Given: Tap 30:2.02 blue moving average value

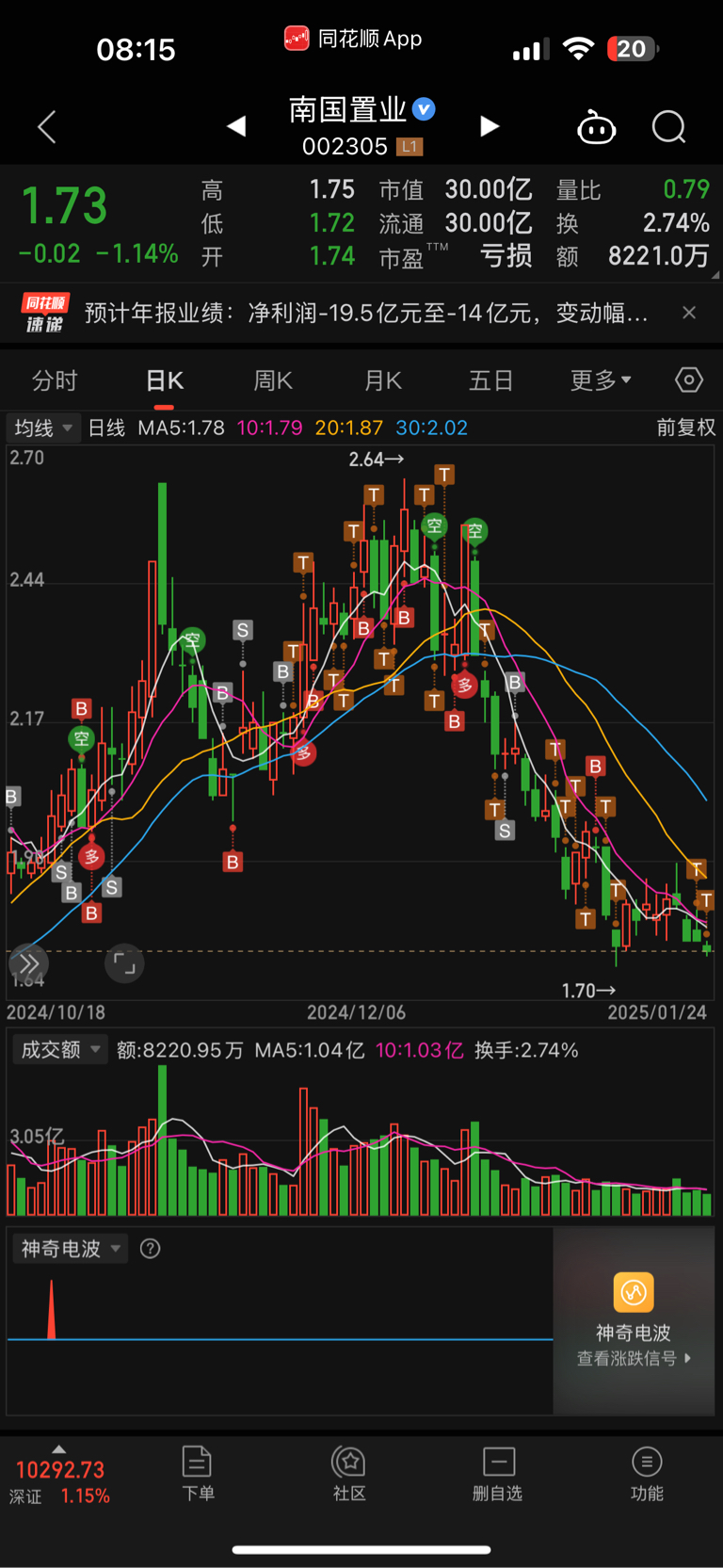Looking at the screenshot, I should click(431, 428).
